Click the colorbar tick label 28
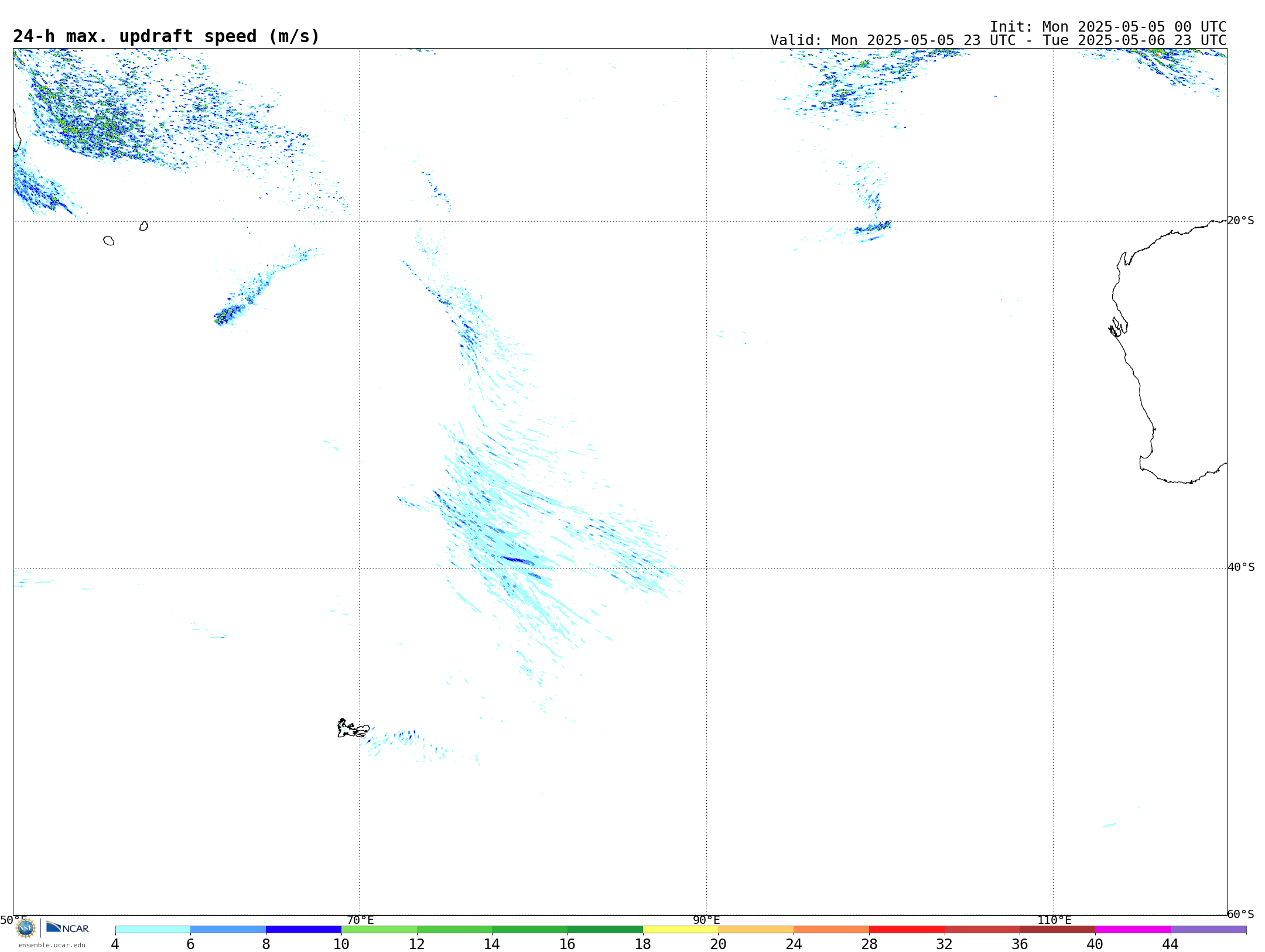1265x952 pixels. pos(870,944)
